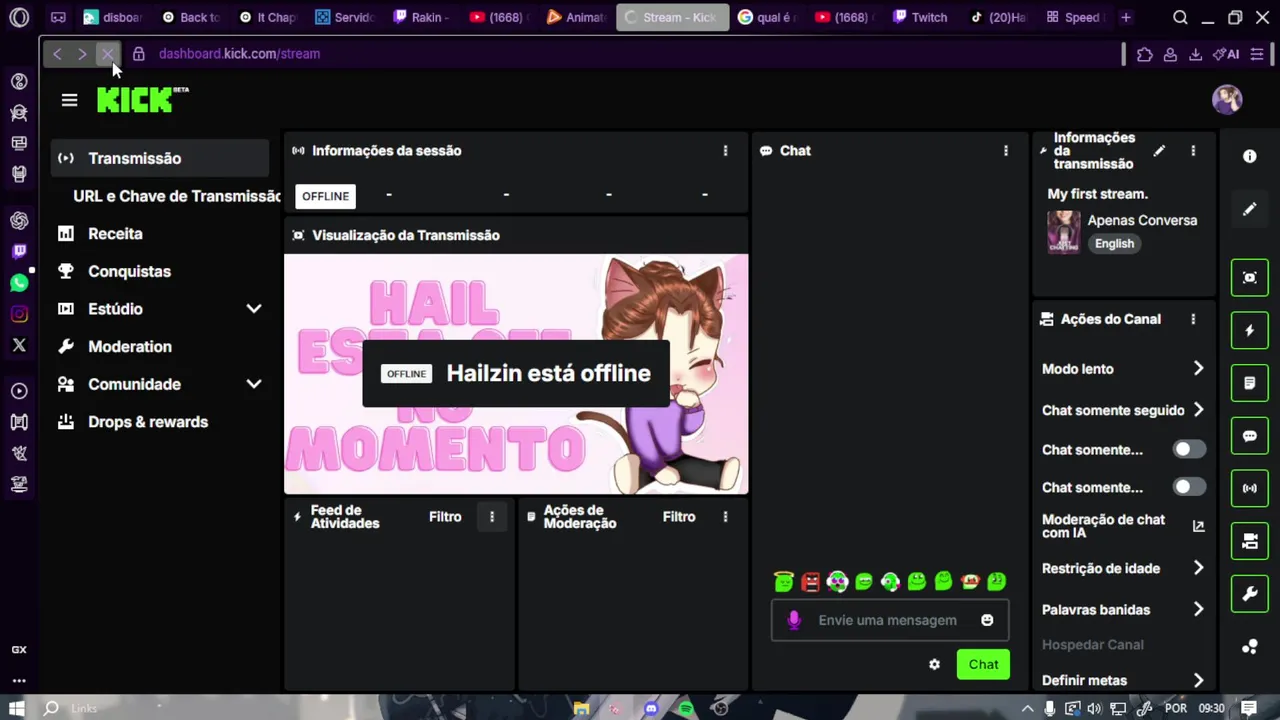Open Chat panel three-dot menu
The width and height of the screenshot is (1280, 720).
(x=1006, y=151)
